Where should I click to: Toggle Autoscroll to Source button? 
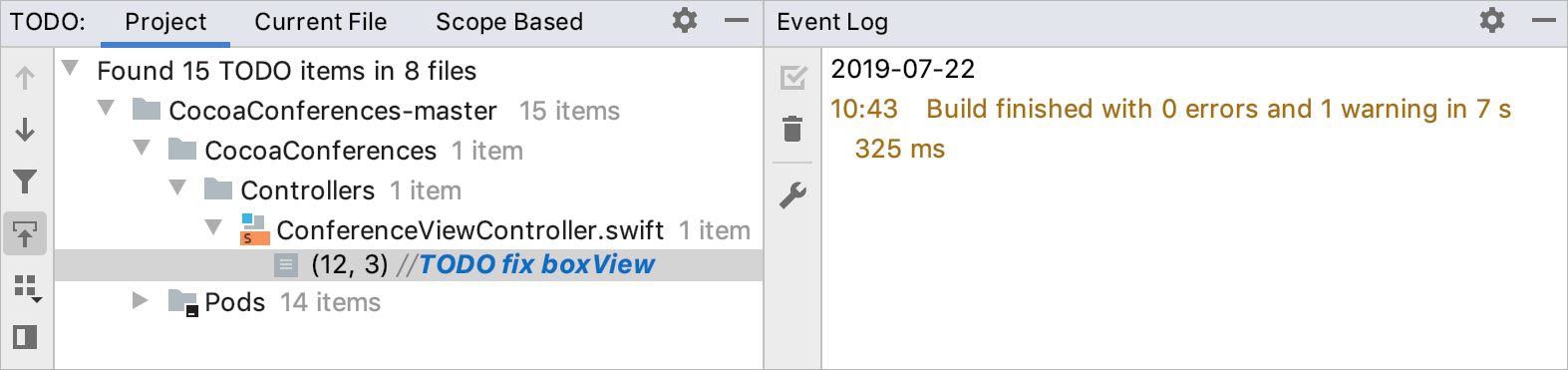[x=26, y=233]
